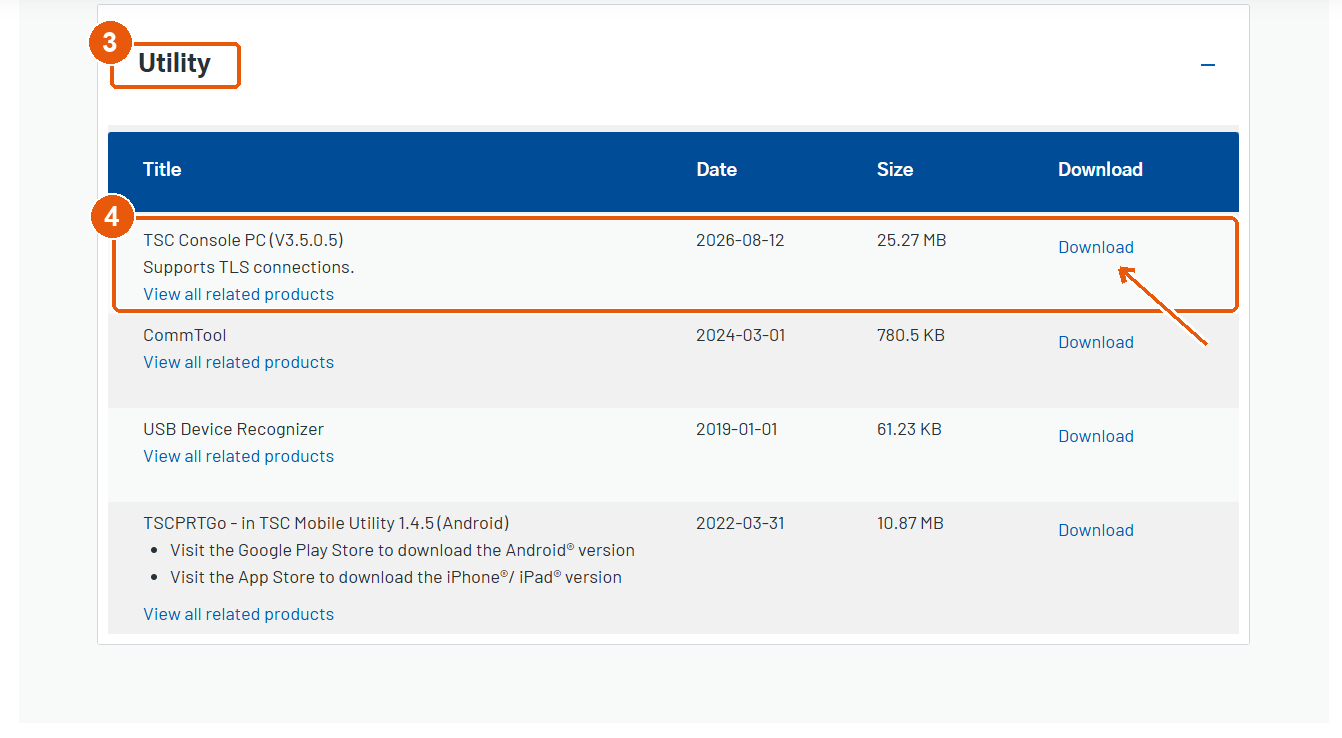The width and height of the screenshot is (1342, 738).
Task: Click the Size column header
Action: (895, 169)
